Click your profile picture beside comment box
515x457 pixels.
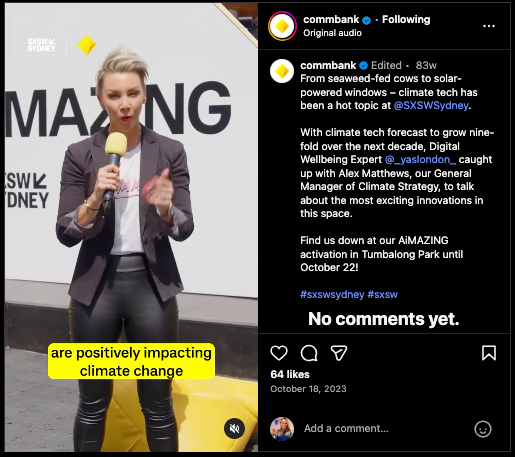(x=282, y=429)
